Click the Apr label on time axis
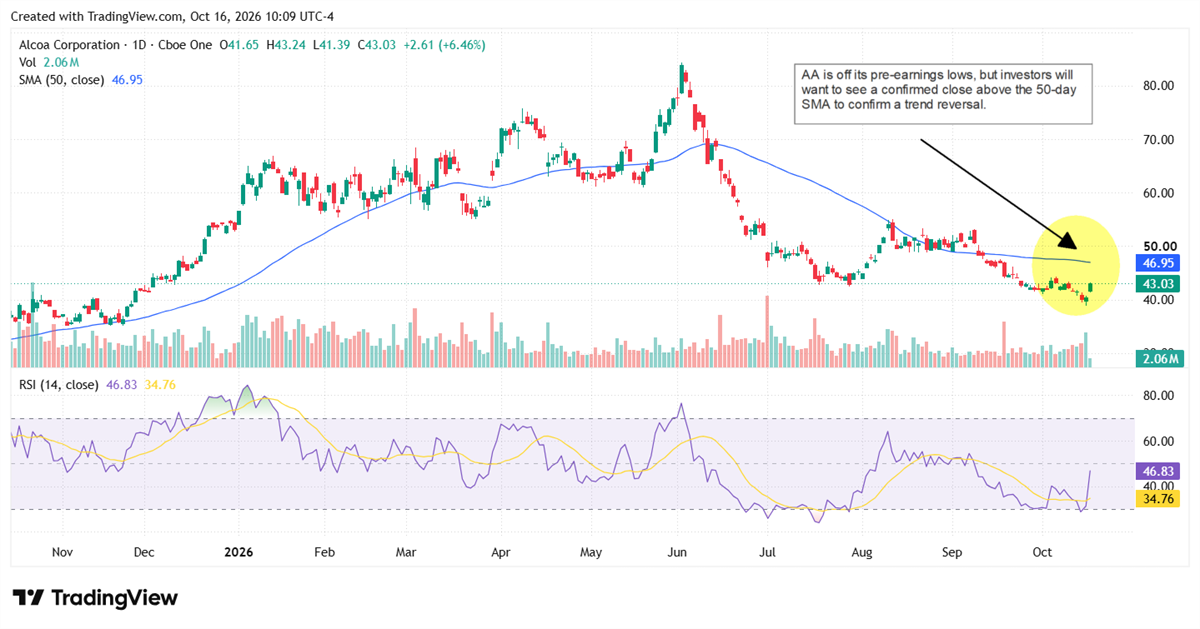The width and height of the screenshot is (1200, 629). (x=502, y=551)
